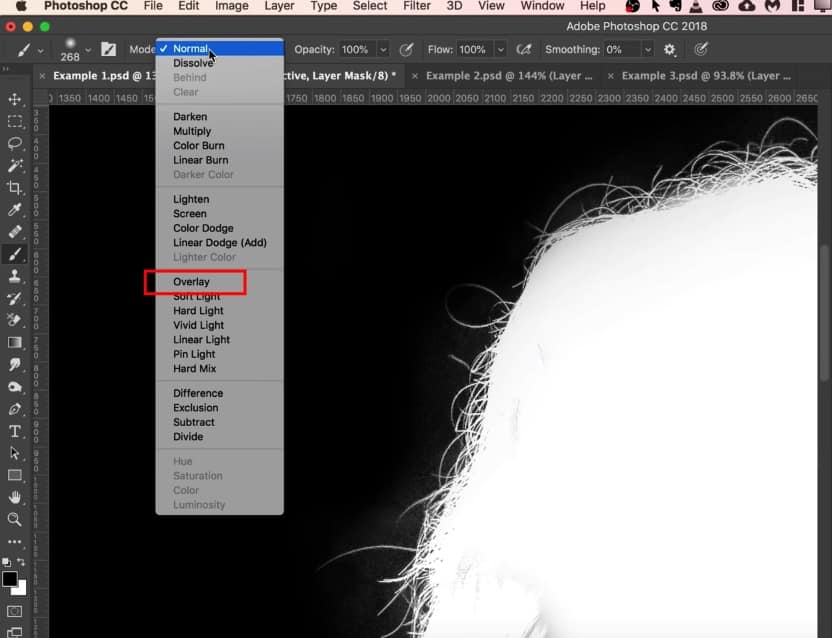Click the foreground color swatch
This screenshot has width=832, height=638.
[10, 580]
